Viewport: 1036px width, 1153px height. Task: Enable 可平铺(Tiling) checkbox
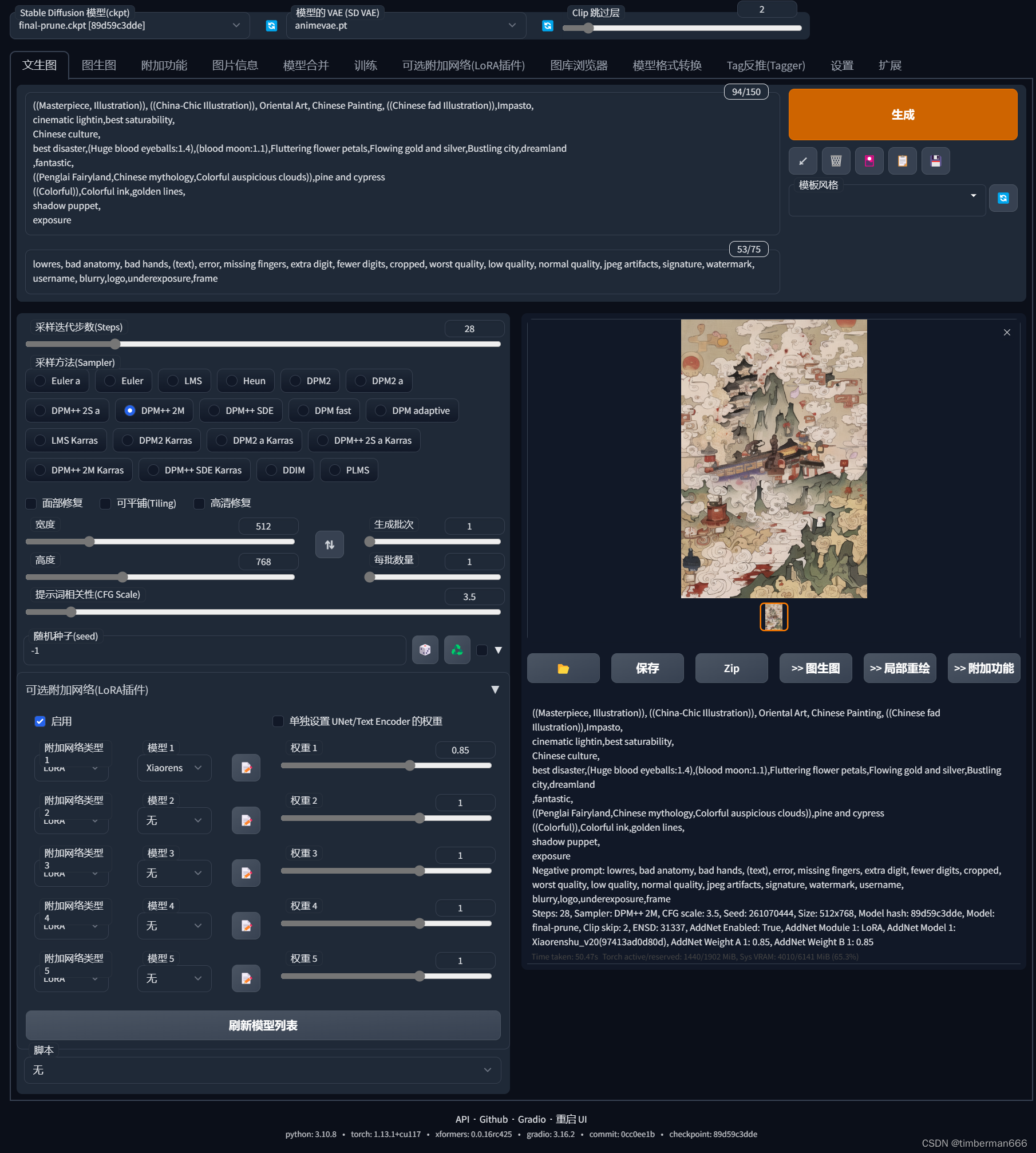tap(105, 503)
